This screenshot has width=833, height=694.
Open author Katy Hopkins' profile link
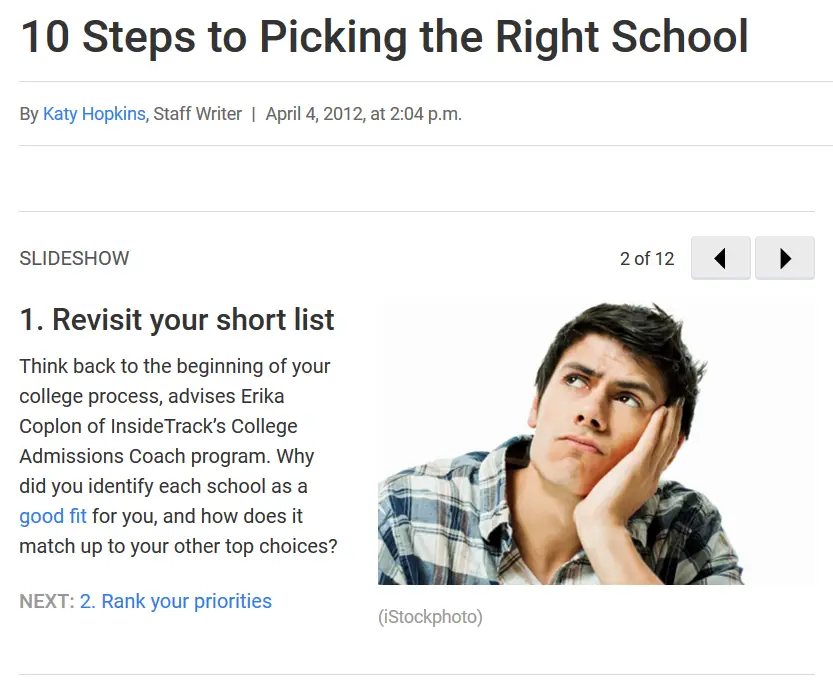click(95, 114)
